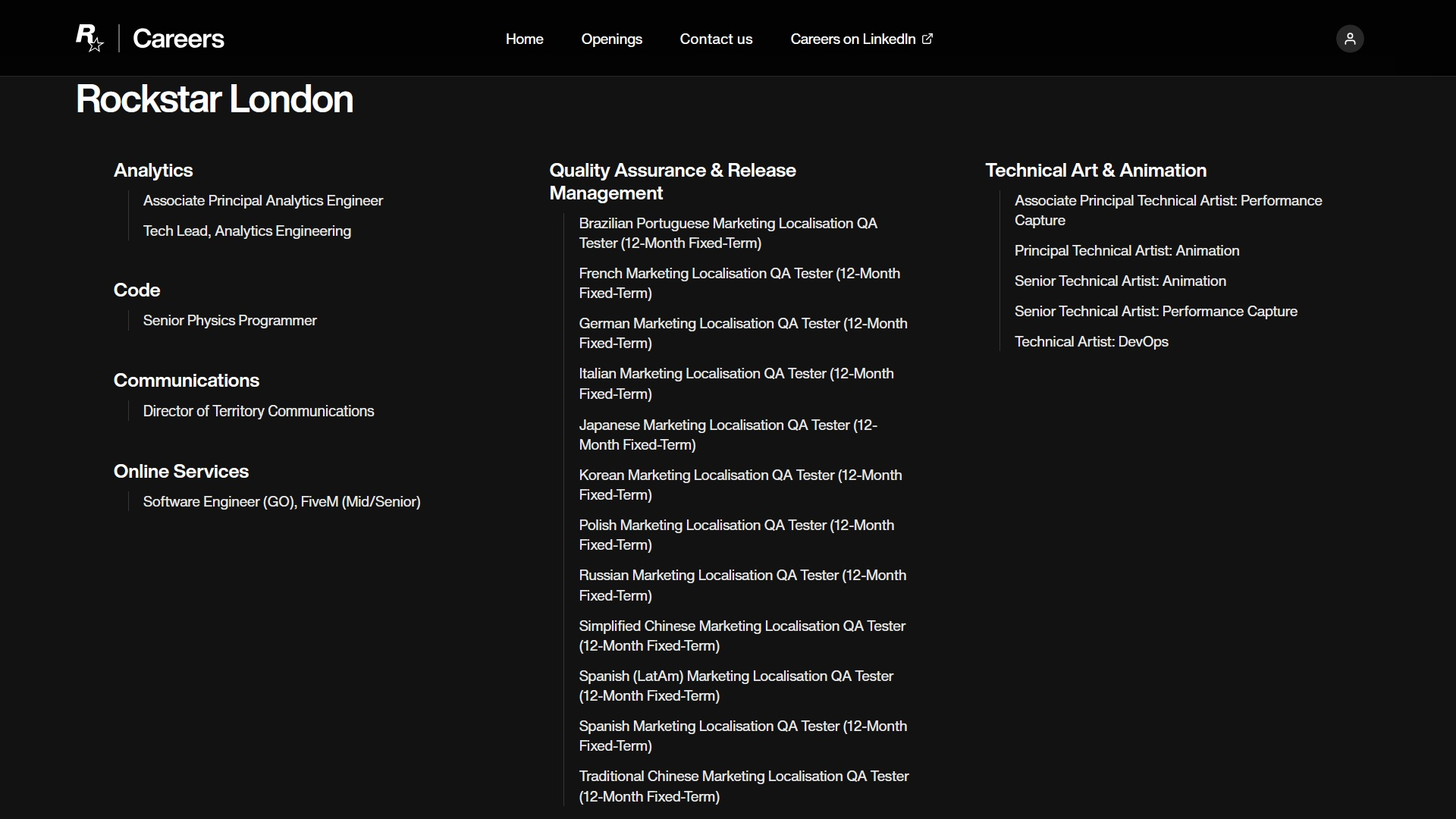View Principal Technical Artist: Animation opening
Viewport: 1456px width, 819px height.
tap(1126, 250)
